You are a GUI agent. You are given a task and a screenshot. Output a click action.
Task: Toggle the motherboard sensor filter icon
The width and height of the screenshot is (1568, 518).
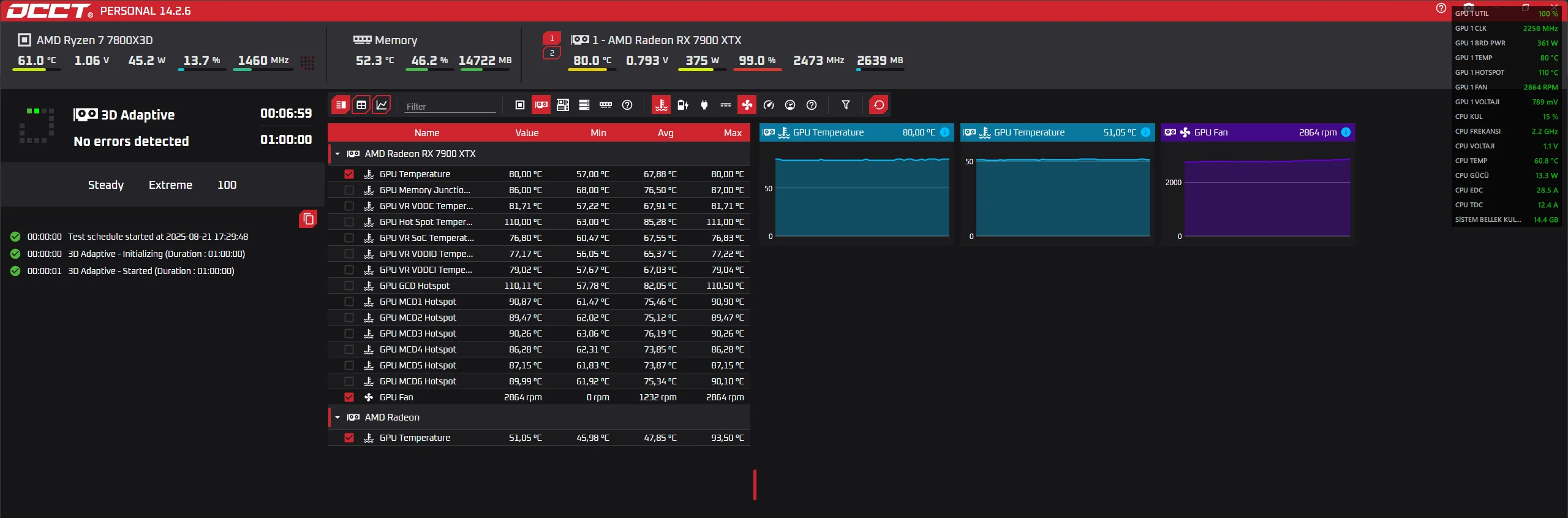coord(563,105)
